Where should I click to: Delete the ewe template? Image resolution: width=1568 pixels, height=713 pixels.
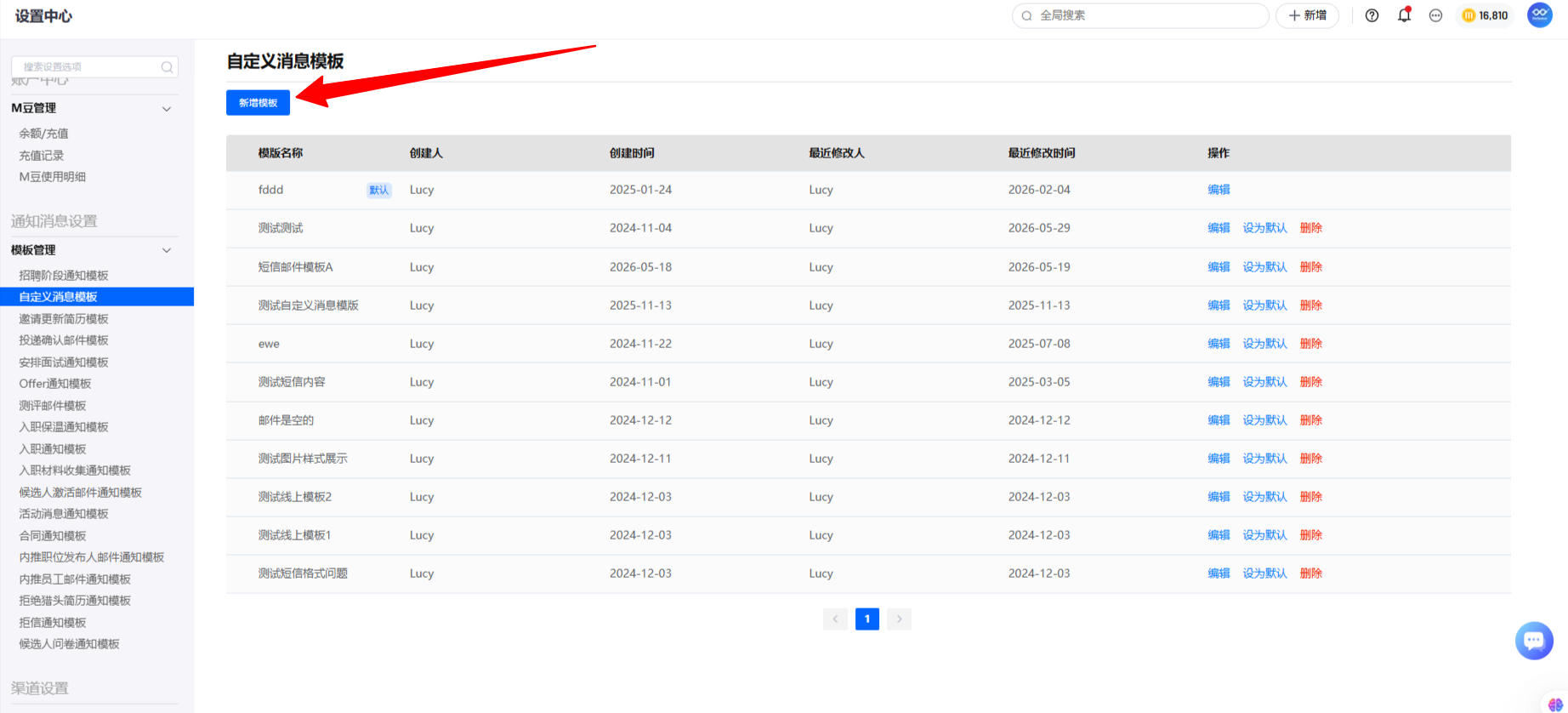coord(1311,344)
